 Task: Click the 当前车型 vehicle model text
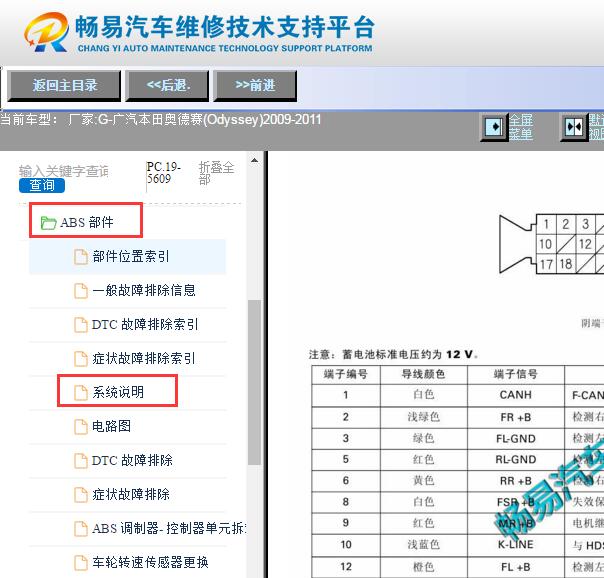point(160,120)
